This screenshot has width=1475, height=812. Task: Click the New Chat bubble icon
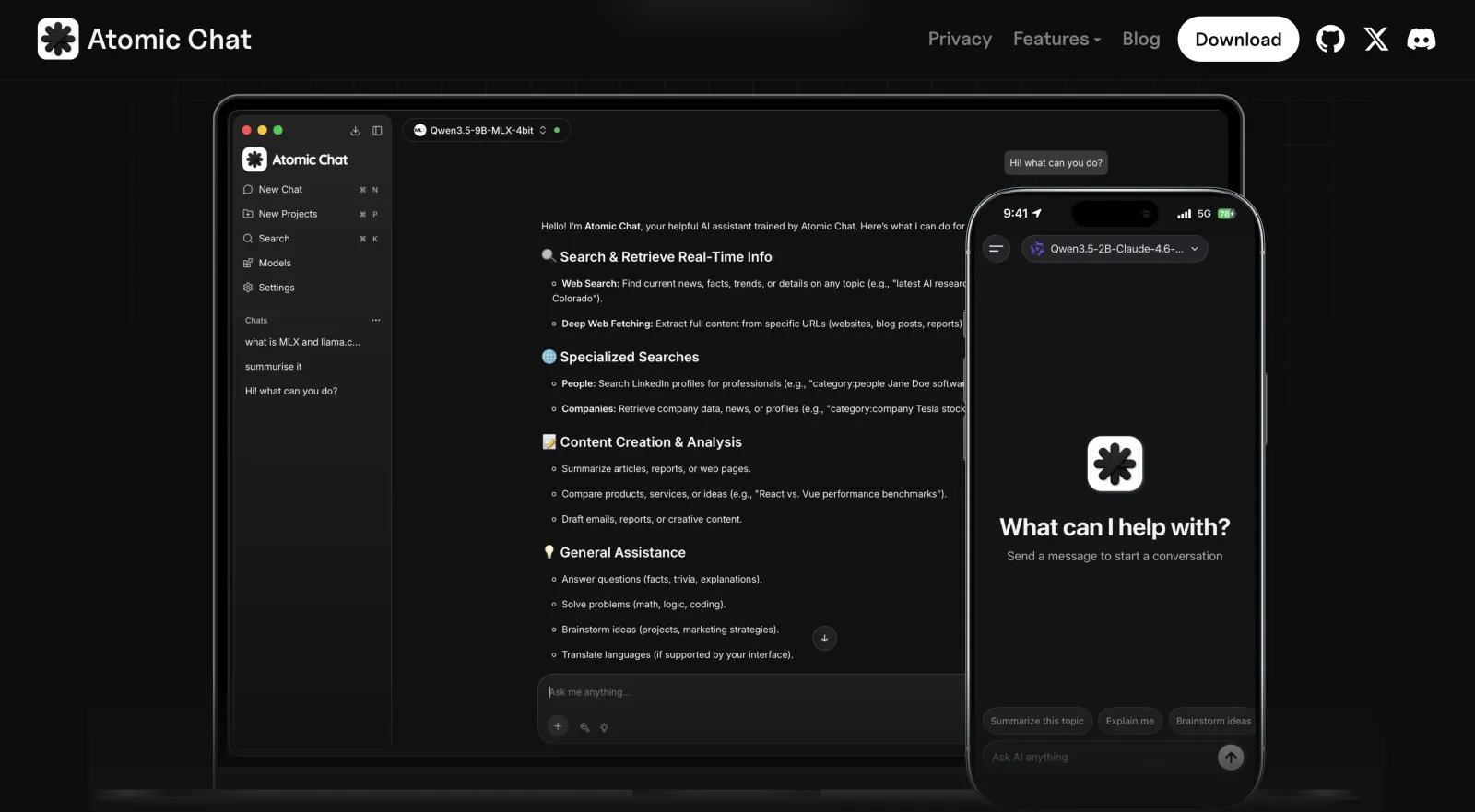pyautogui.click(x=248, y=190)
